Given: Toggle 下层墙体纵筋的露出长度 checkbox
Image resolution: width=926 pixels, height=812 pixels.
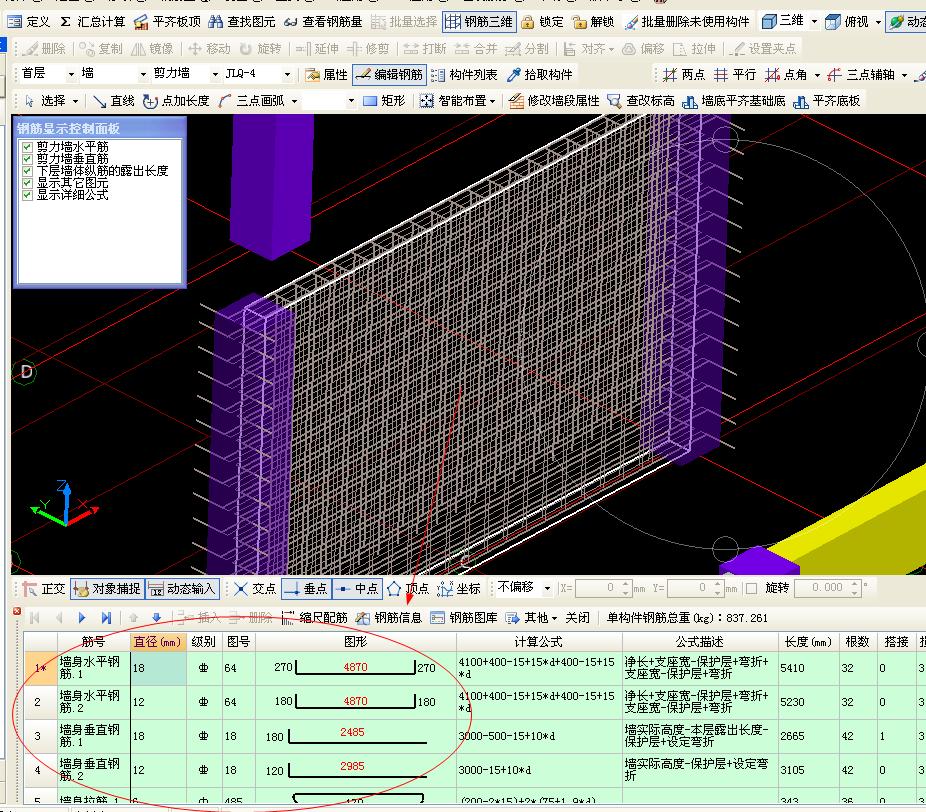Looking at the screenshot, I should [x=27, y=171].
